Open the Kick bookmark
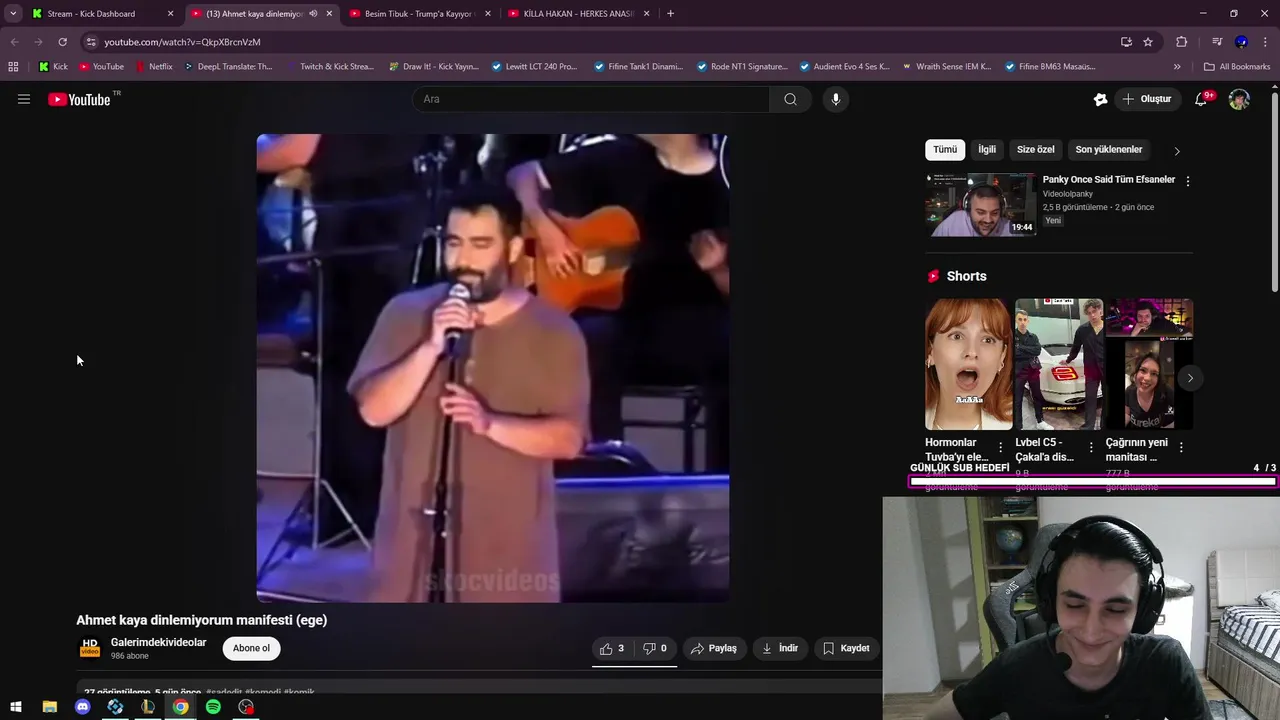 (x=53, y=67)
